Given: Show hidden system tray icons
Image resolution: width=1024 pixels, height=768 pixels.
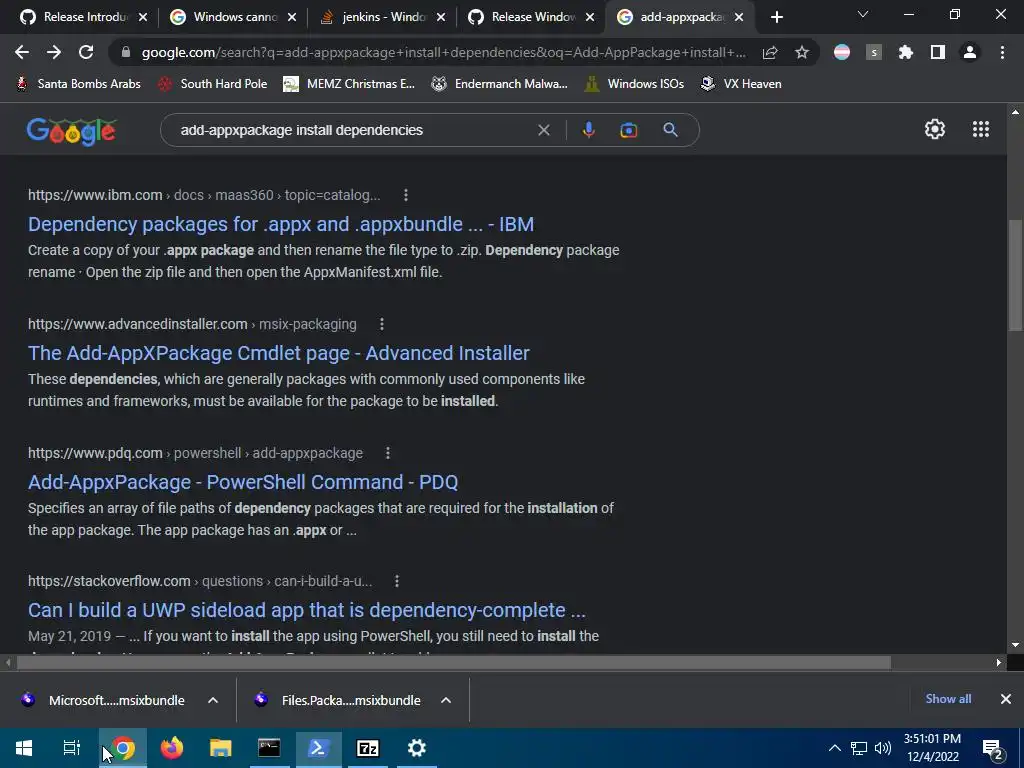Looking at the screenshot, I should (x=835, y=748).
